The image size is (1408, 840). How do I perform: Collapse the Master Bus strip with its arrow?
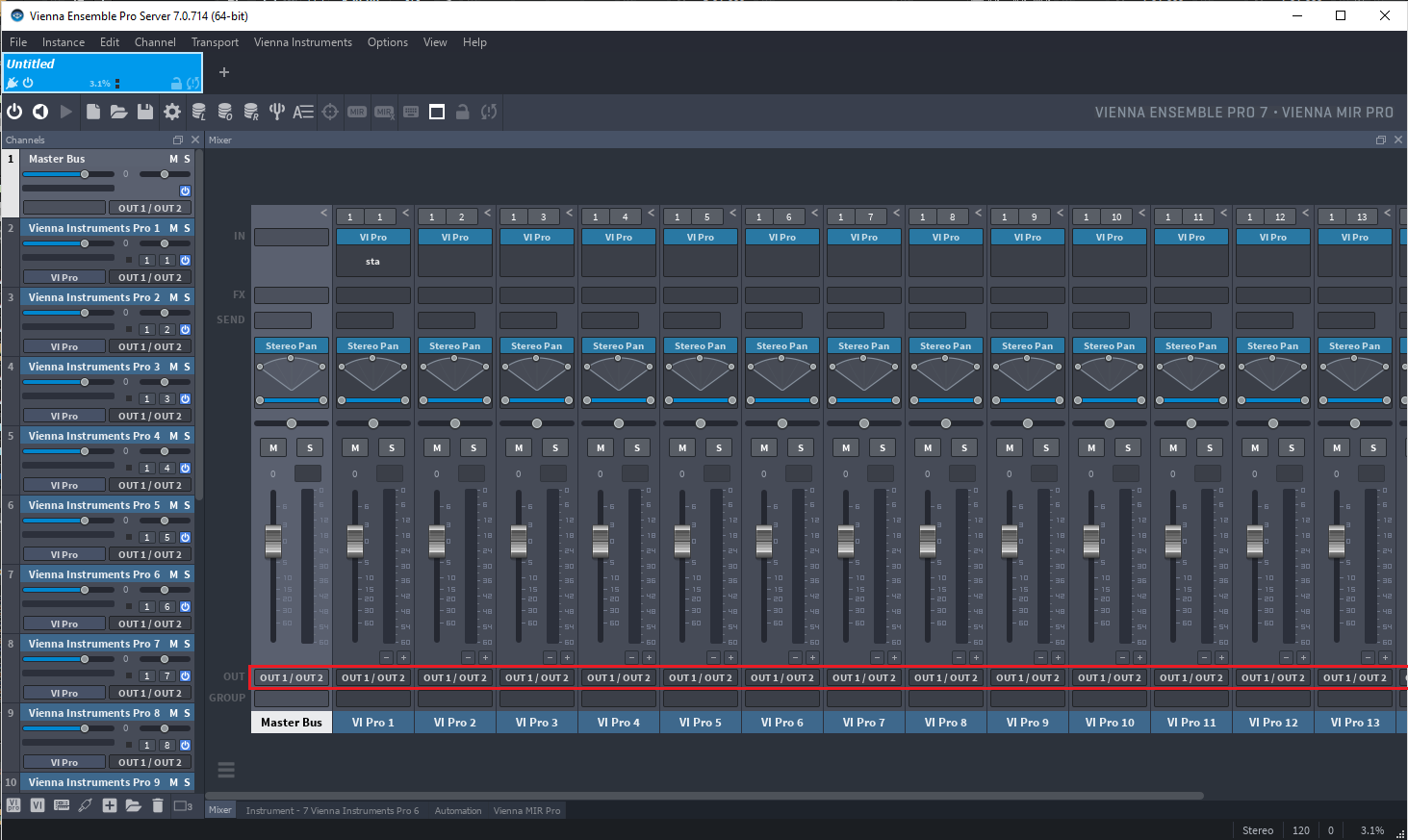324,214
